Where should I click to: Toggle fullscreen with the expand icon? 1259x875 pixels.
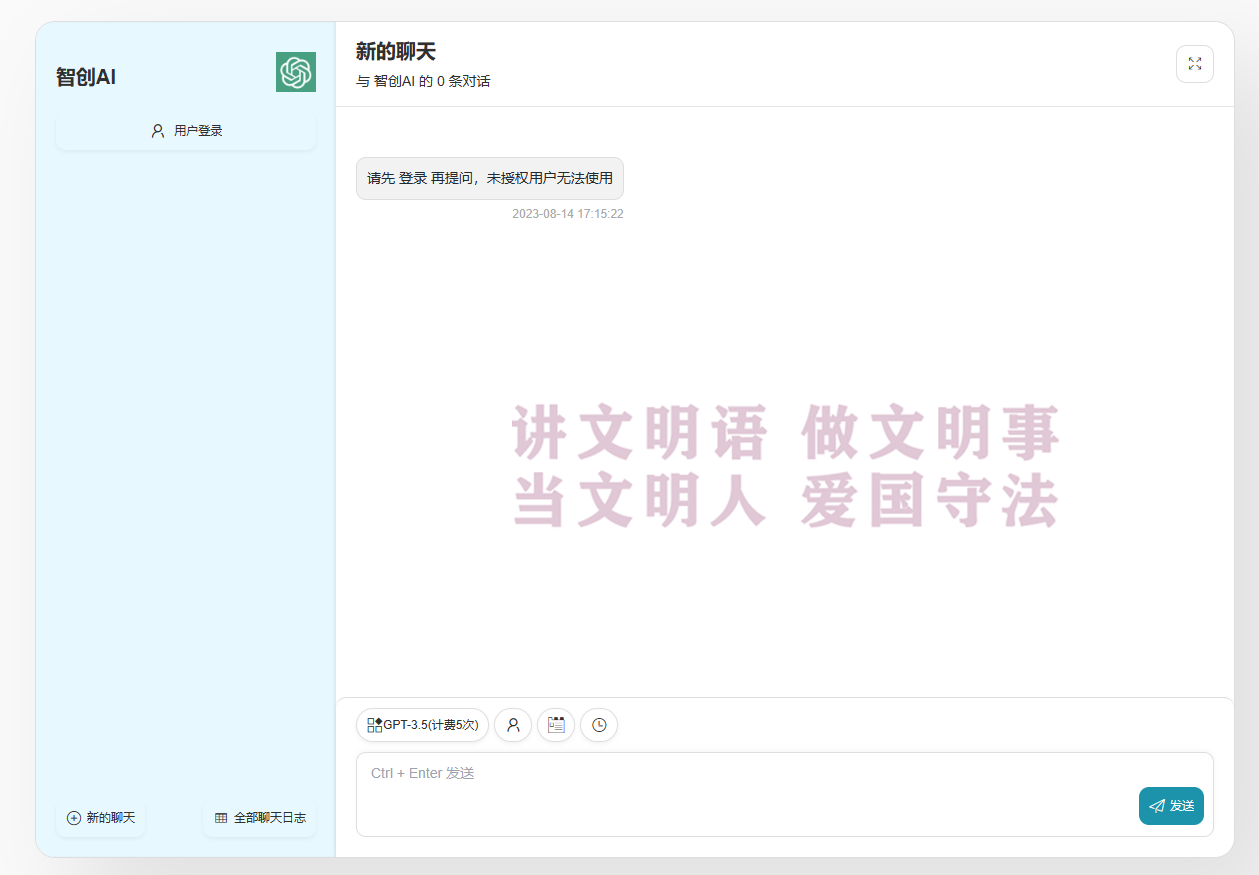click(1195, 64)
